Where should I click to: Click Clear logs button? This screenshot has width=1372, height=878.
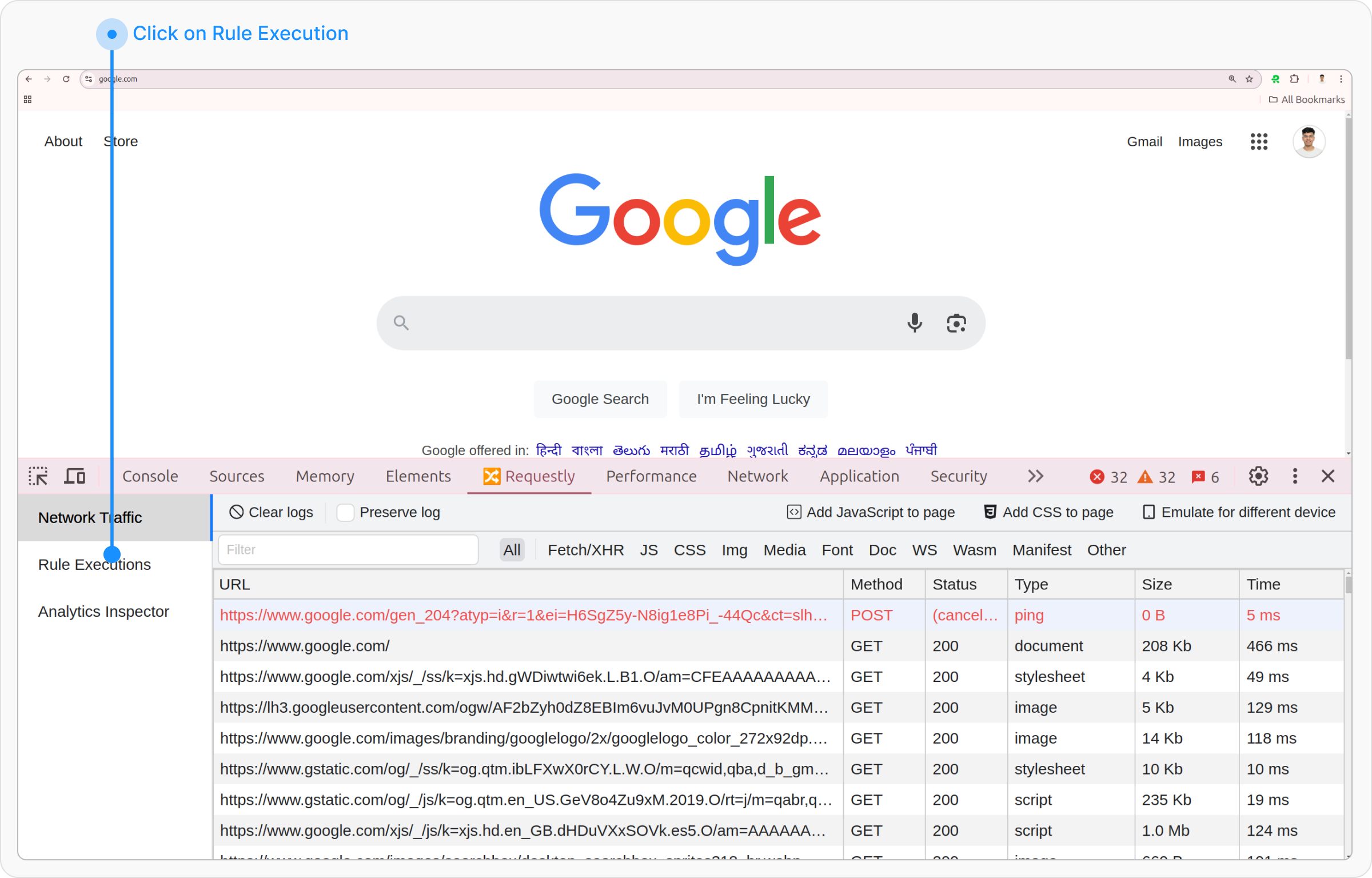[x=271, y=512]
